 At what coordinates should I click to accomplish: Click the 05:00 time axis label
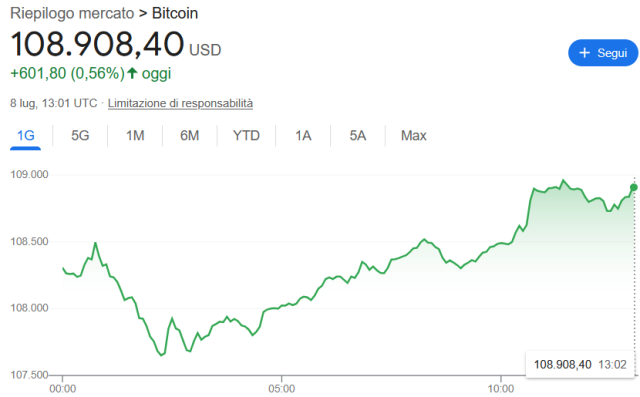282,389
